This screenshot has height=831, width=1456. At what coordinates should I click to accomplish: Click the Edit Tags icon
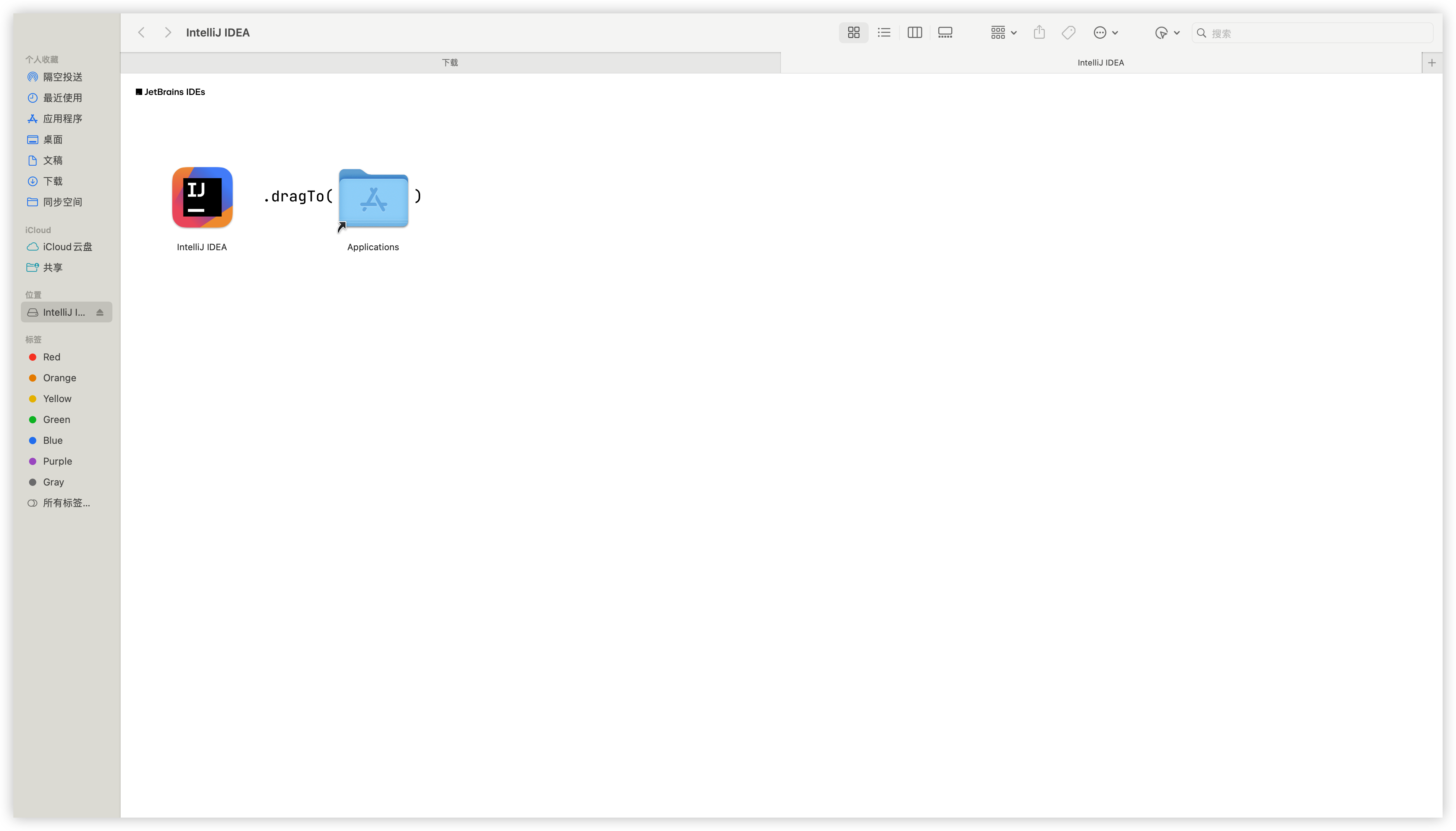click(x=1069, y=32)
